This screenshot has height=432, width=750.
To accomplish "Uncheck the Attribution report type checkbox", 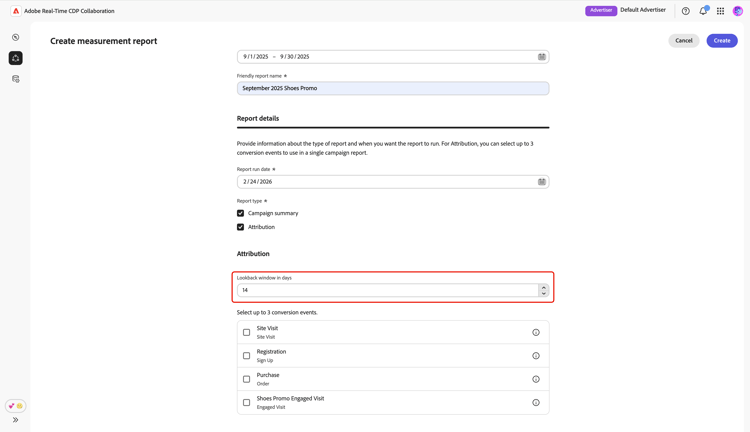I will 241,227.
